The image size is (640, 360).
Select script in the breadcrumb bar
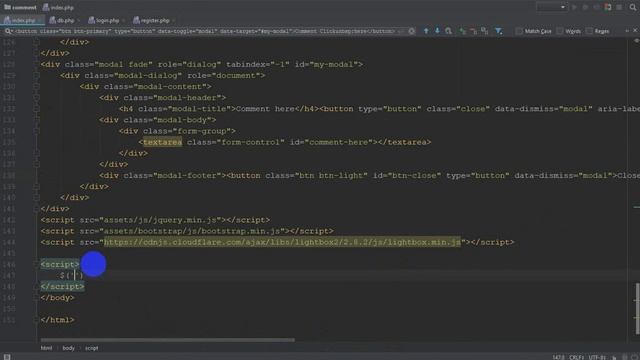click(91, 348)
